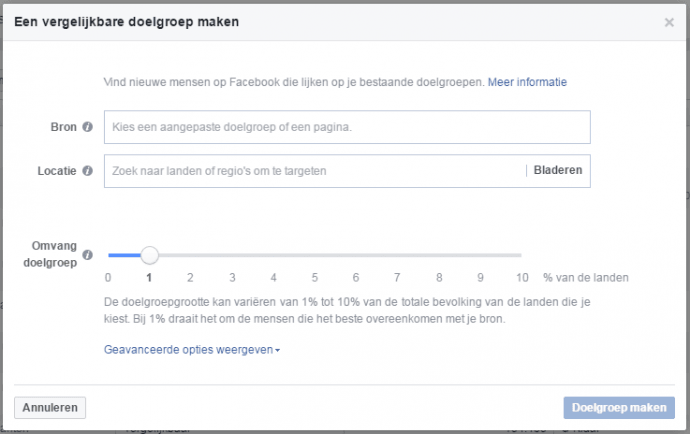
Task: Click the Doelgroep maken button
Action: point(620,408)
